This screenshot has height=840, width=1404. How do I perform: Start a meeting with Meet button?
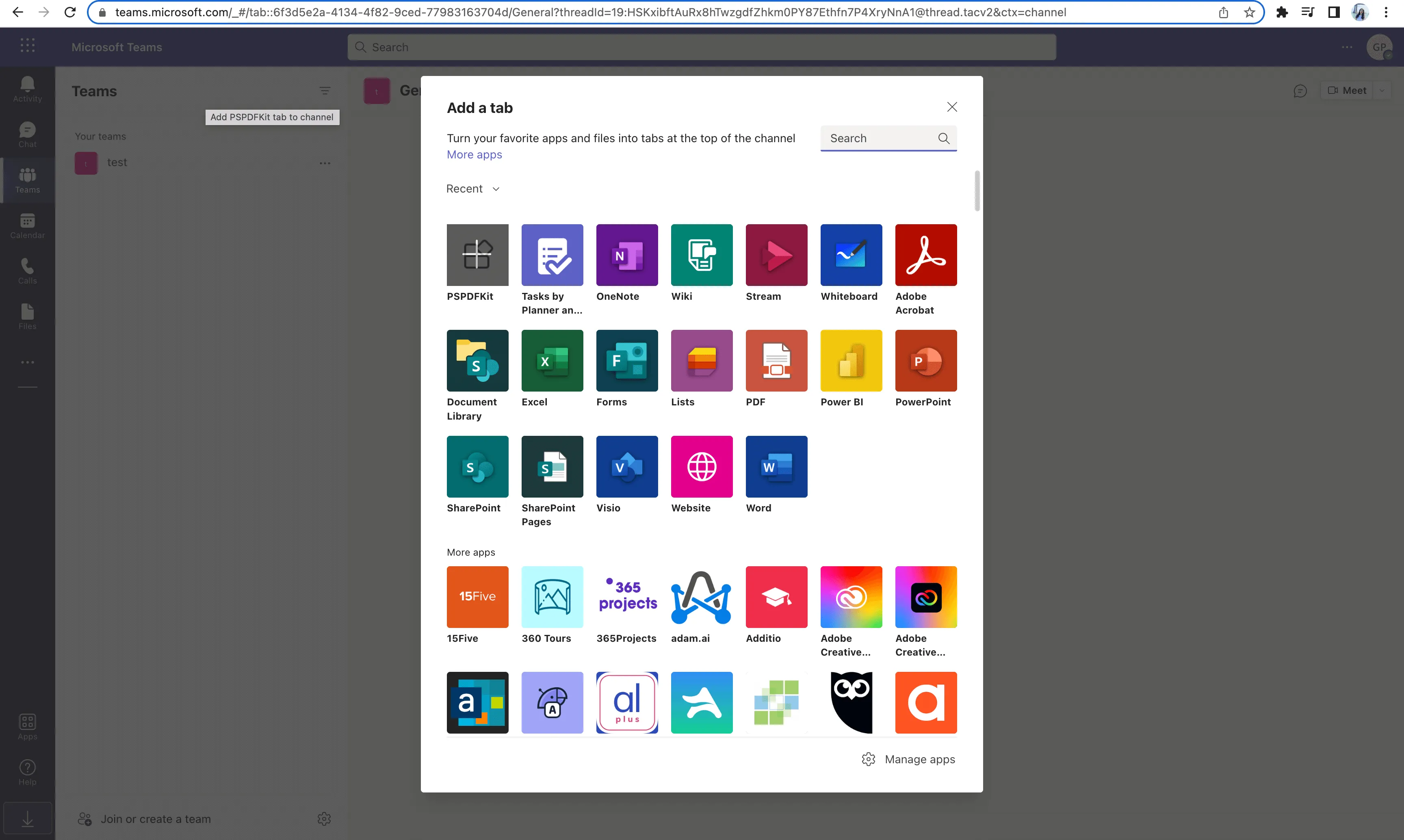(x=1347, y=91)
